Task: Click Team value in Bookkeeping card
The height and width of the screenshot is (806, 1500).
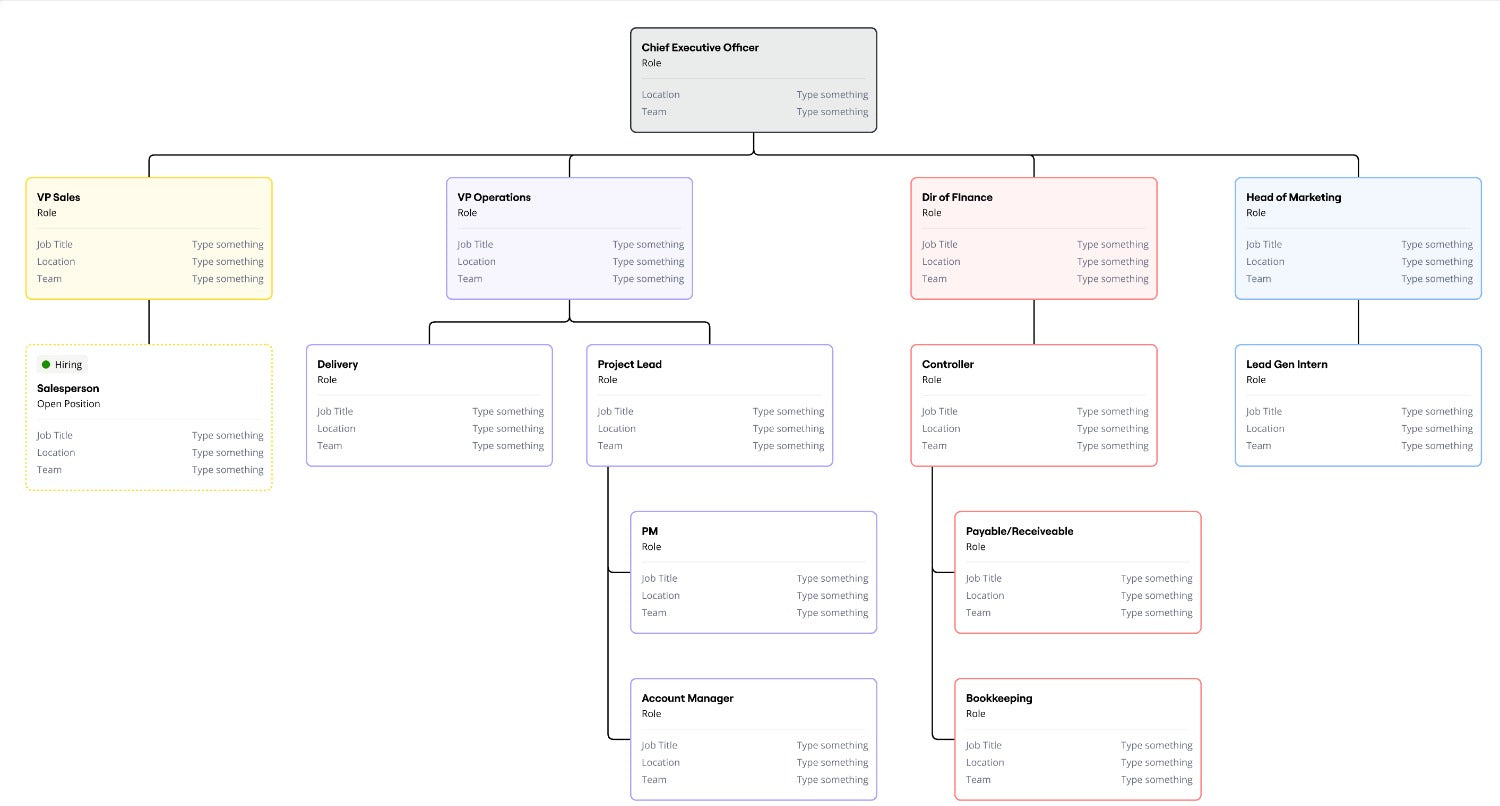Action: tap(1156, 780)
